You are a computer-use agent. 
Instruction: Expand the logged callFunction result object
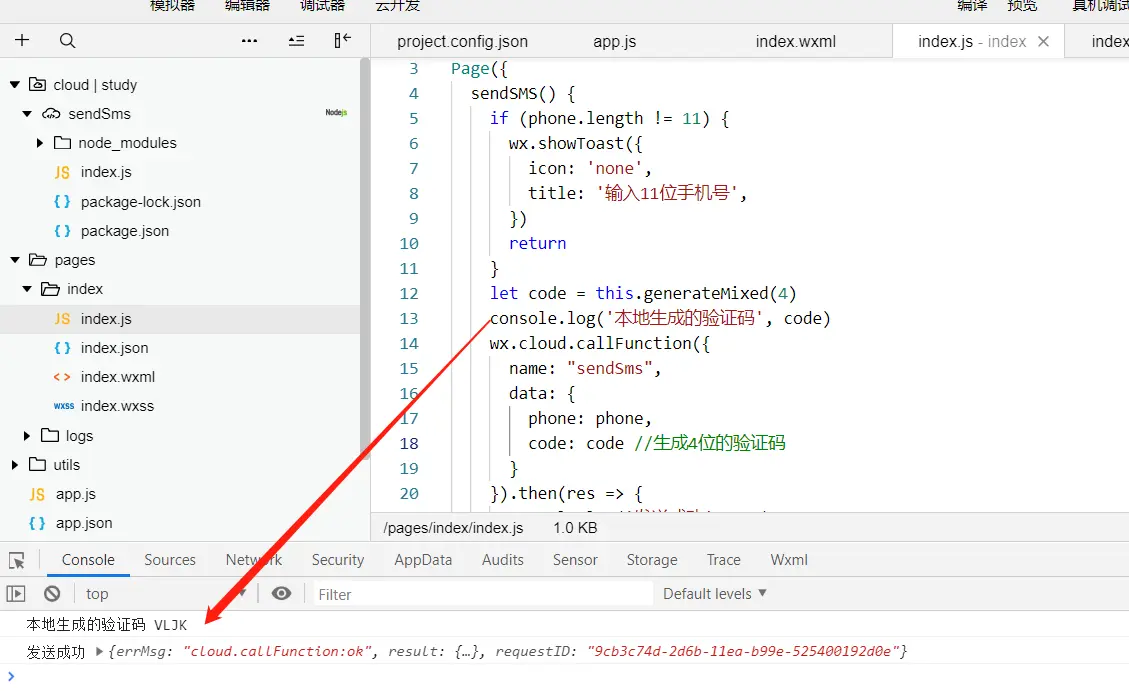pos(99,651)
